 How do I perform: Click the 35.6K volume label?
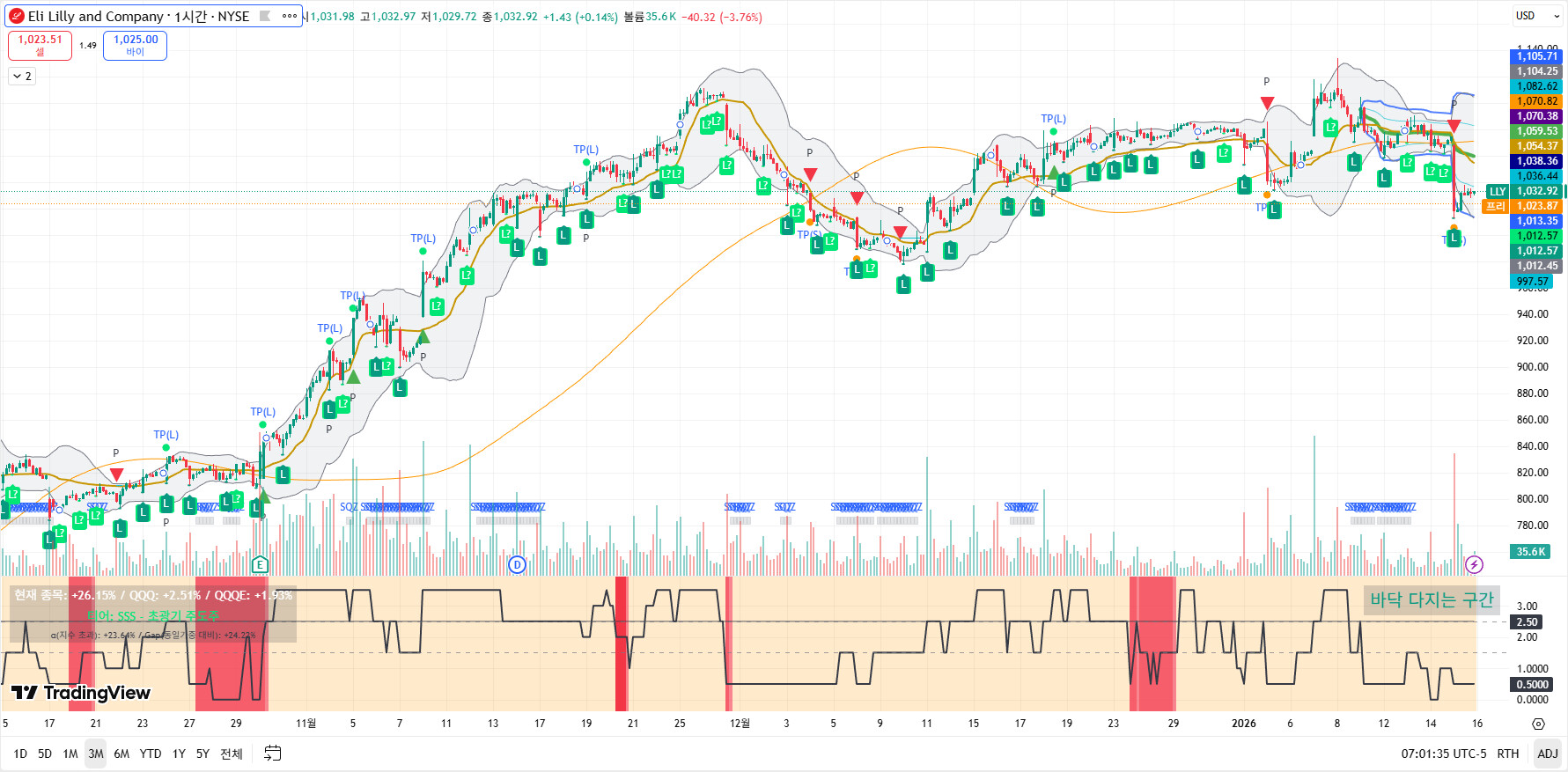point(1531,552)
